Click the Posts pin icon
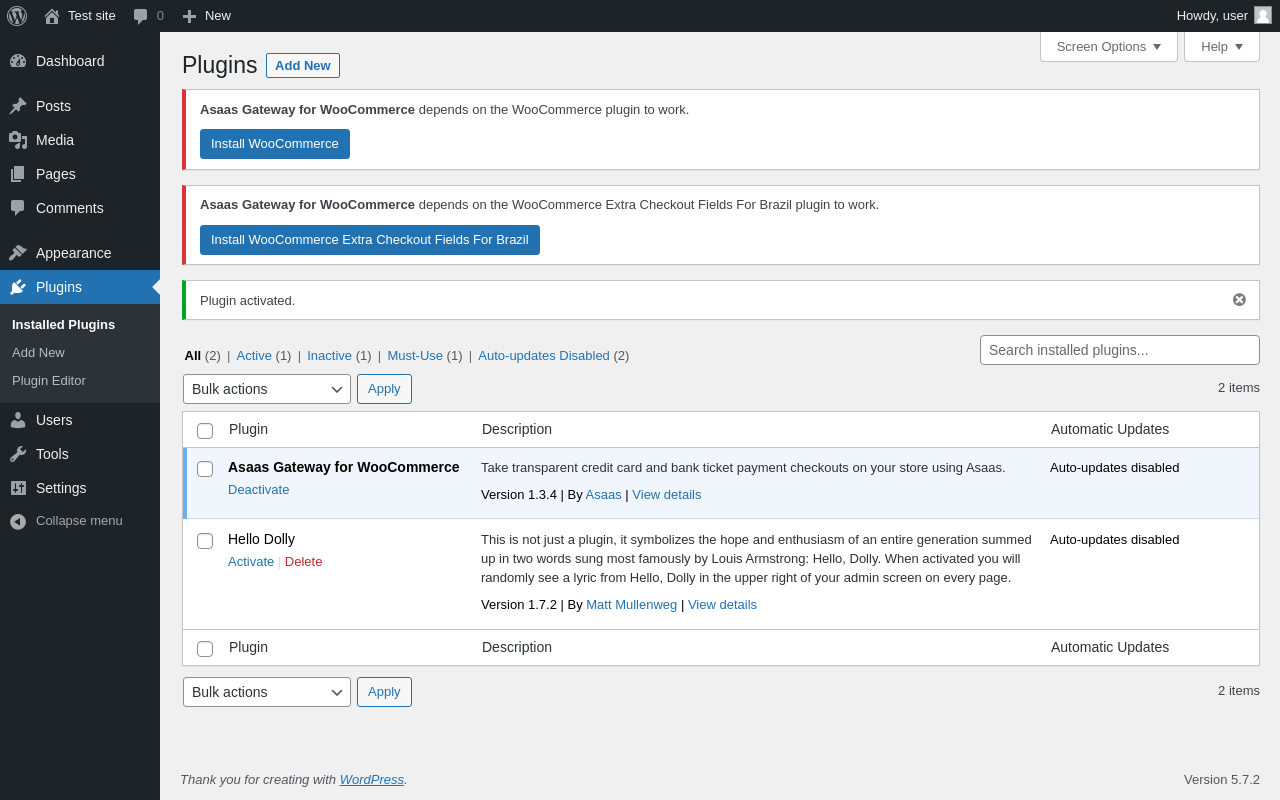The image size is (1280, 800). 18,106
